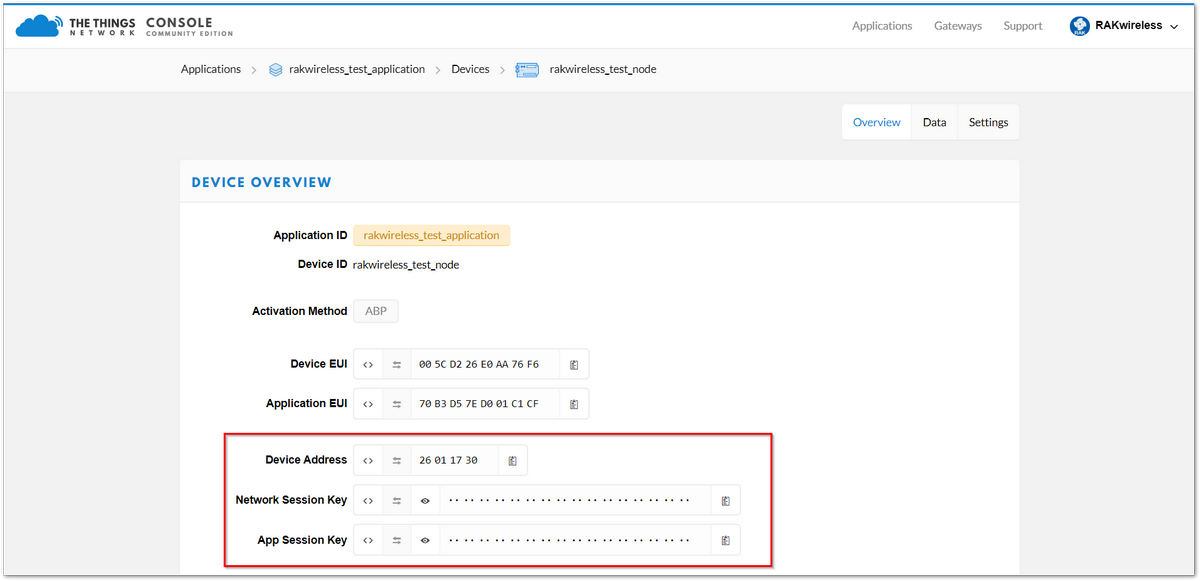Open Support in the top navigation
Viewport: 1200px width, 581px height.
[x=1023, y=26]
